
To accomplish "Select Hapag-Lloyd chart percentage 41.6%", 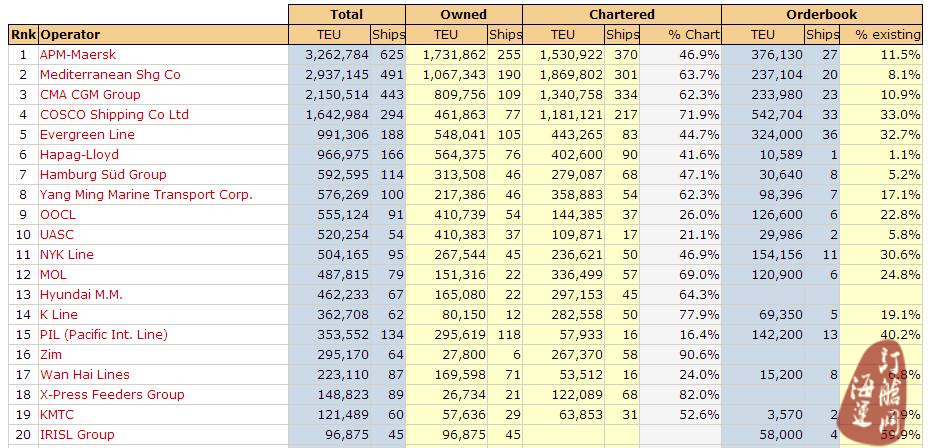I will [699, 155].
